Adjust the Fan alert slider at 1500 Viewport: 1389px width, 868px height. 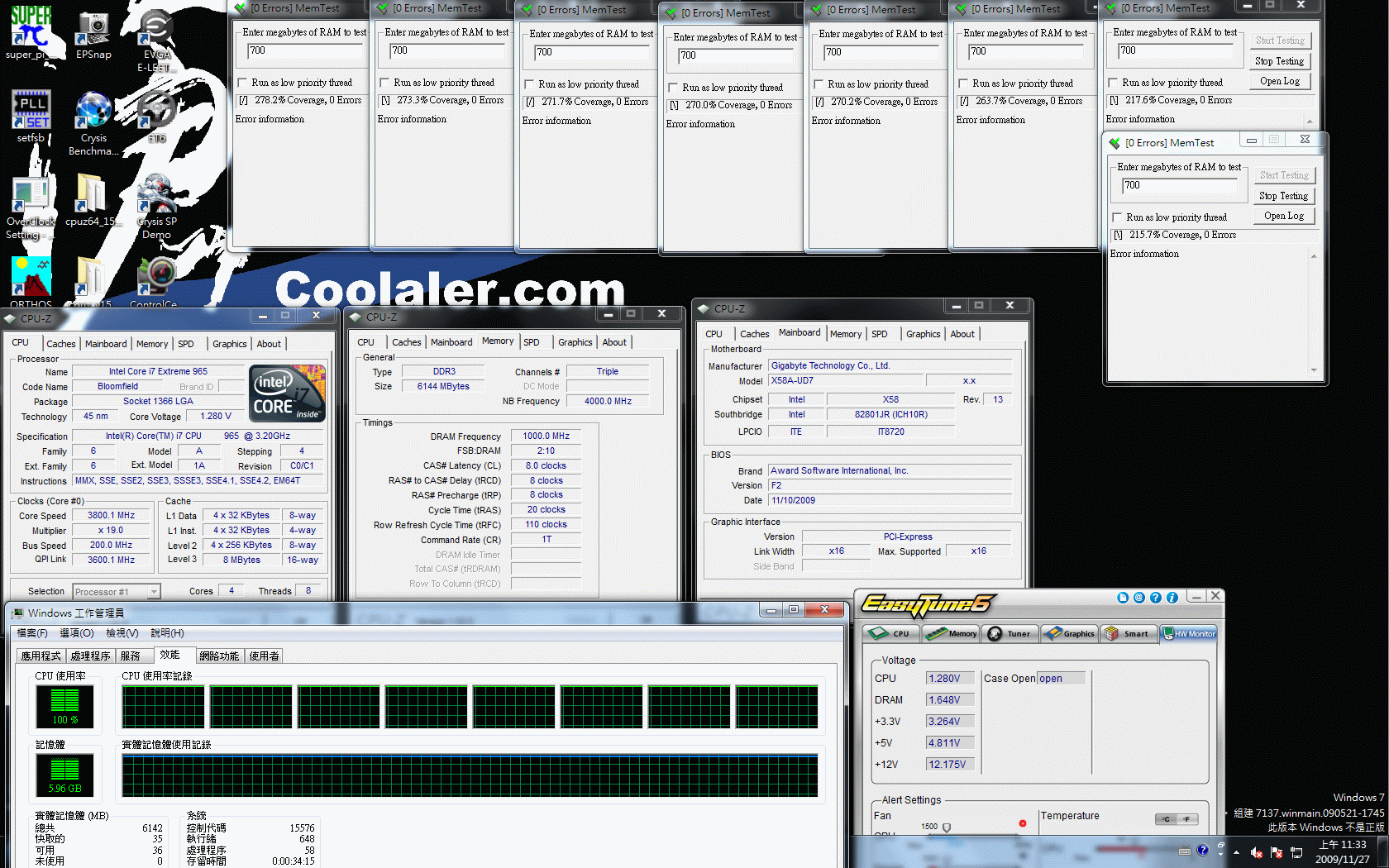(947, 827)
